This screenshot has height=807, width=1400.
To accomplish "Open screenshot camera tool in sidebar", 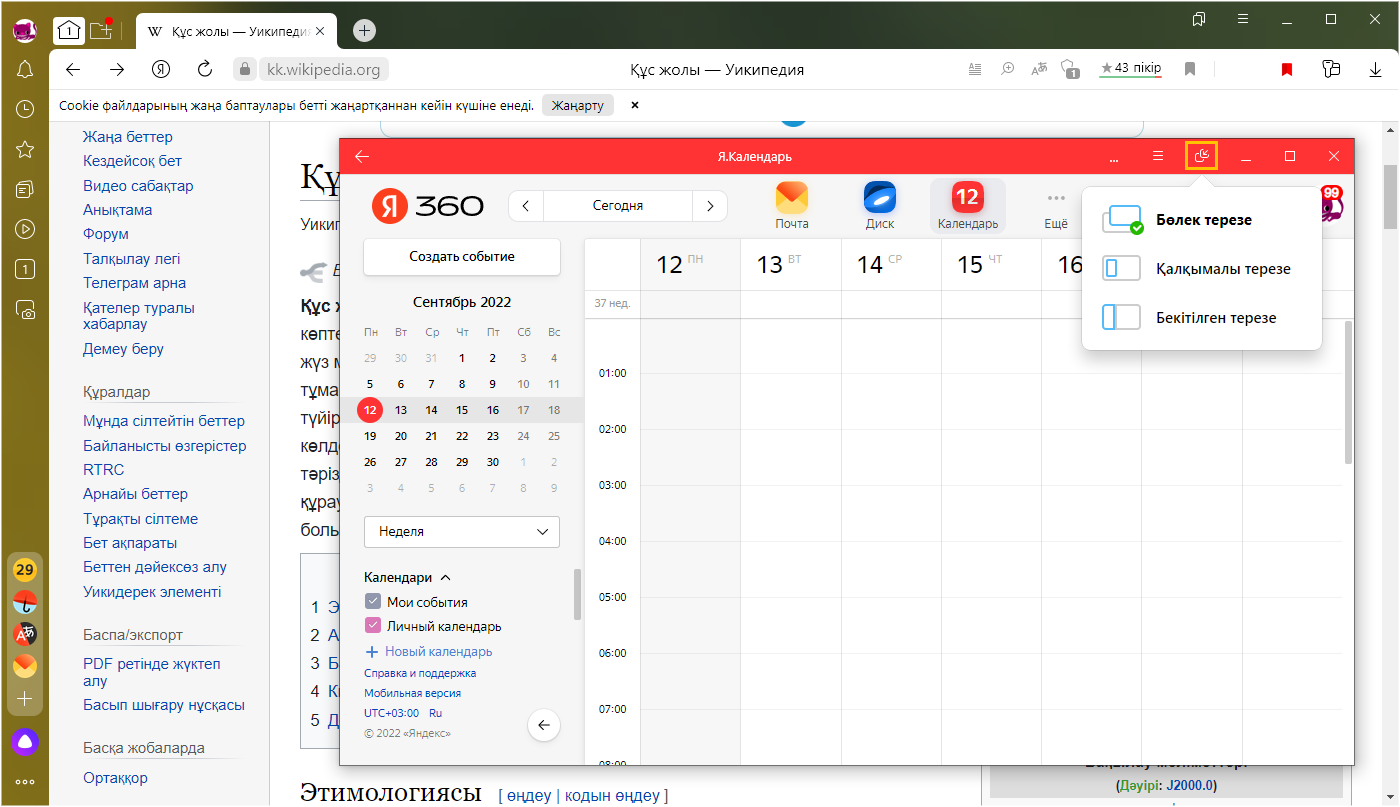I will coord(25,310).
